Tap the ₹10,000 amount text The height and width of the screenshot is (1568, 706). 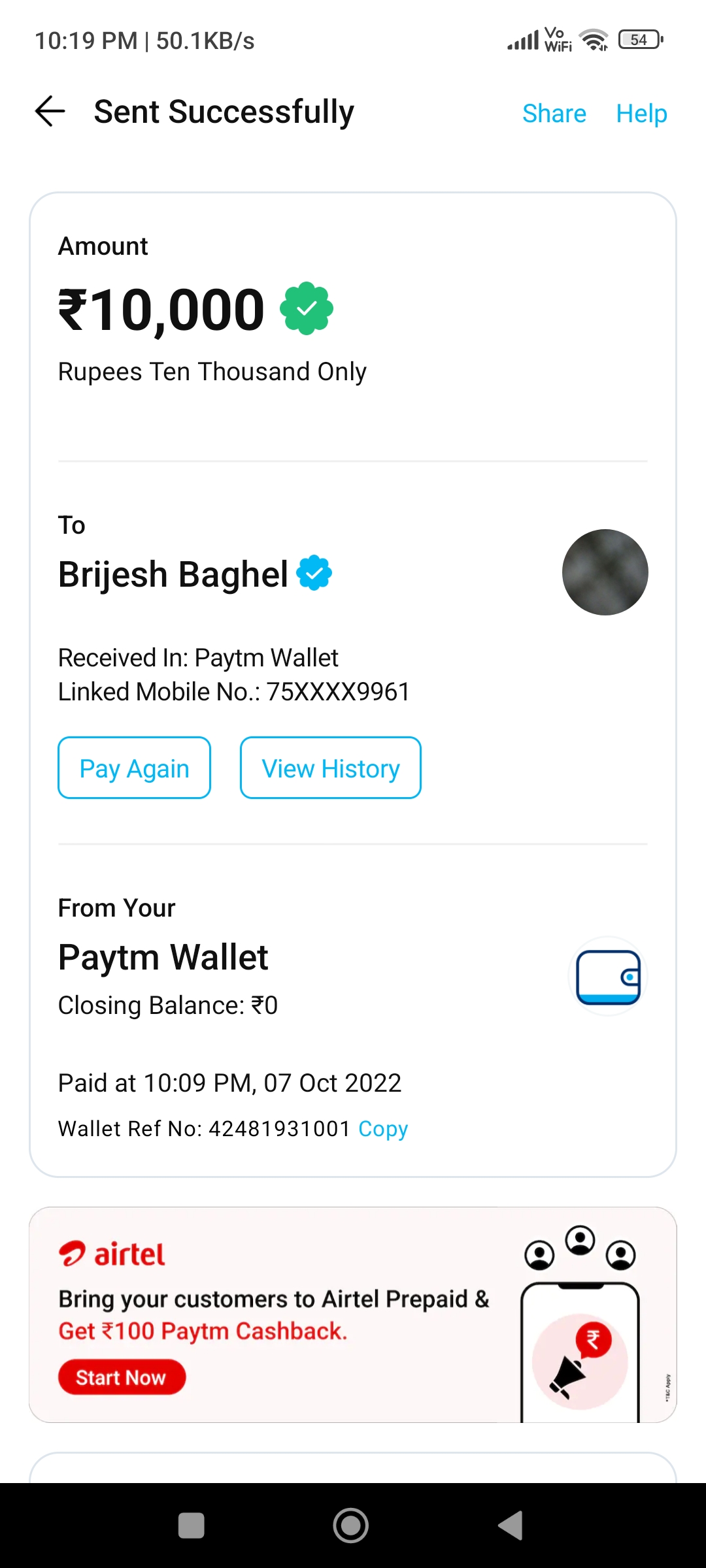(x=162, y=310)
